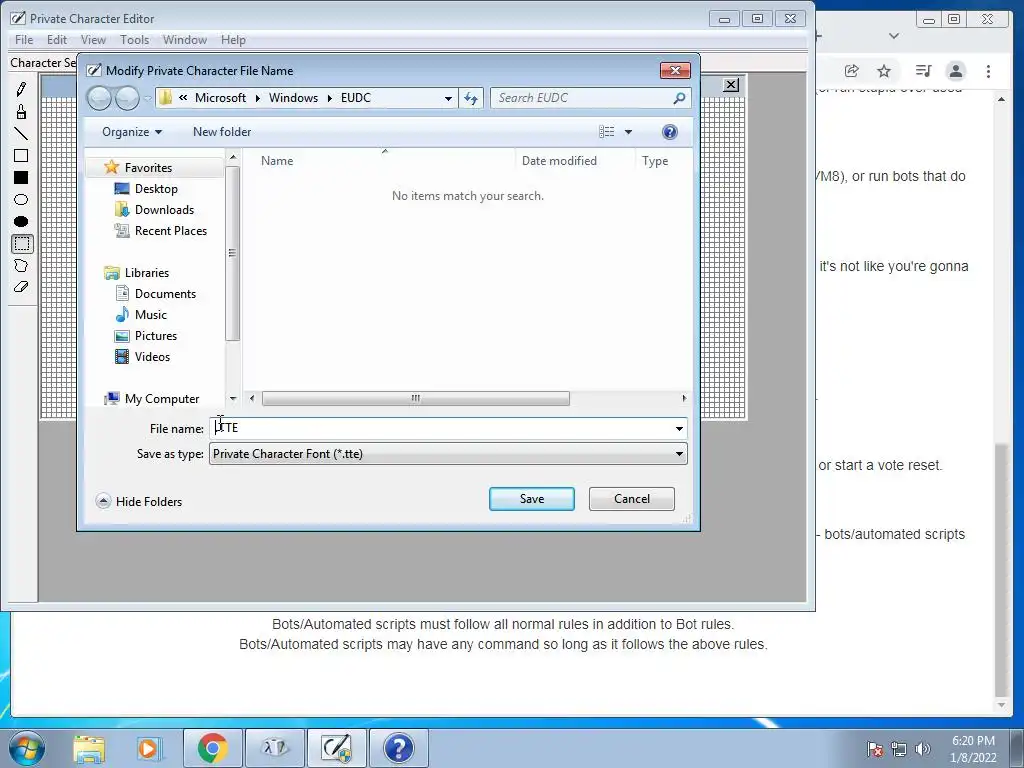1024x768 pixels.
Task: Click the network tray icon
Action: pos(899,749)
